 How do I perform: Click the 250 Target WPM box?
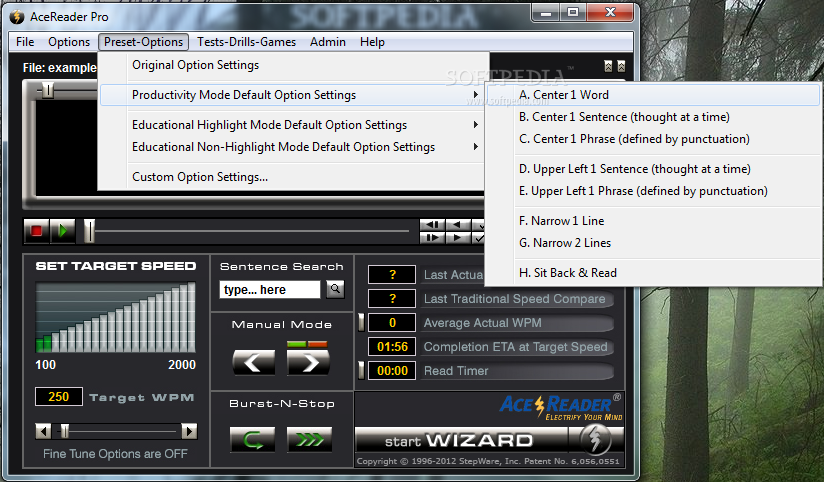(59, 396)
